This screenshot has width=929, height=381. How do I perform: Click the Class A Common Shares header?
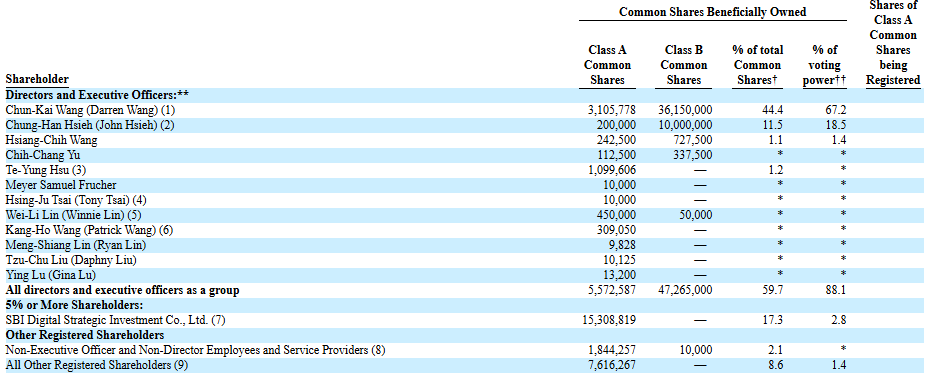(x=607, y=65)
